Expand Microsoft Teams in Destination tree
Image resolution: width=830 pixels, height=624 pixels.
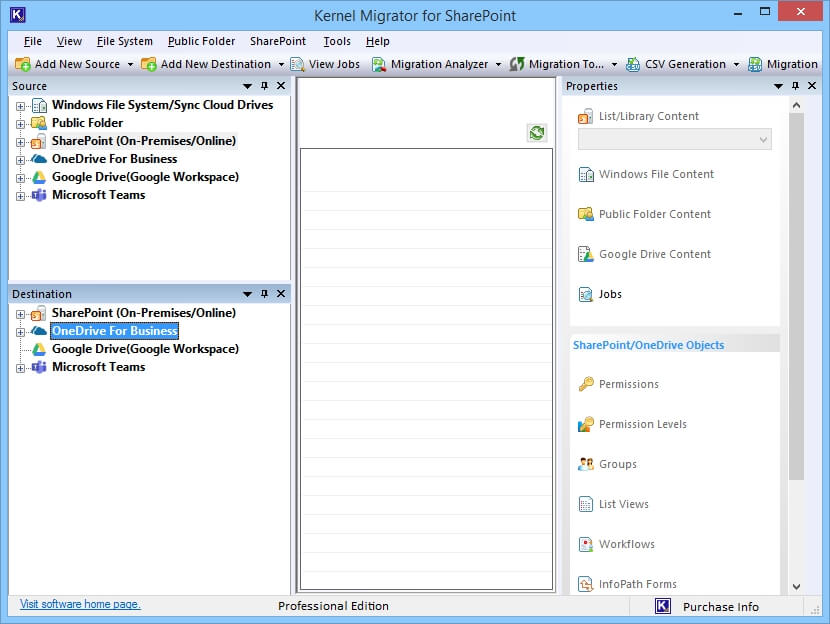20,368
